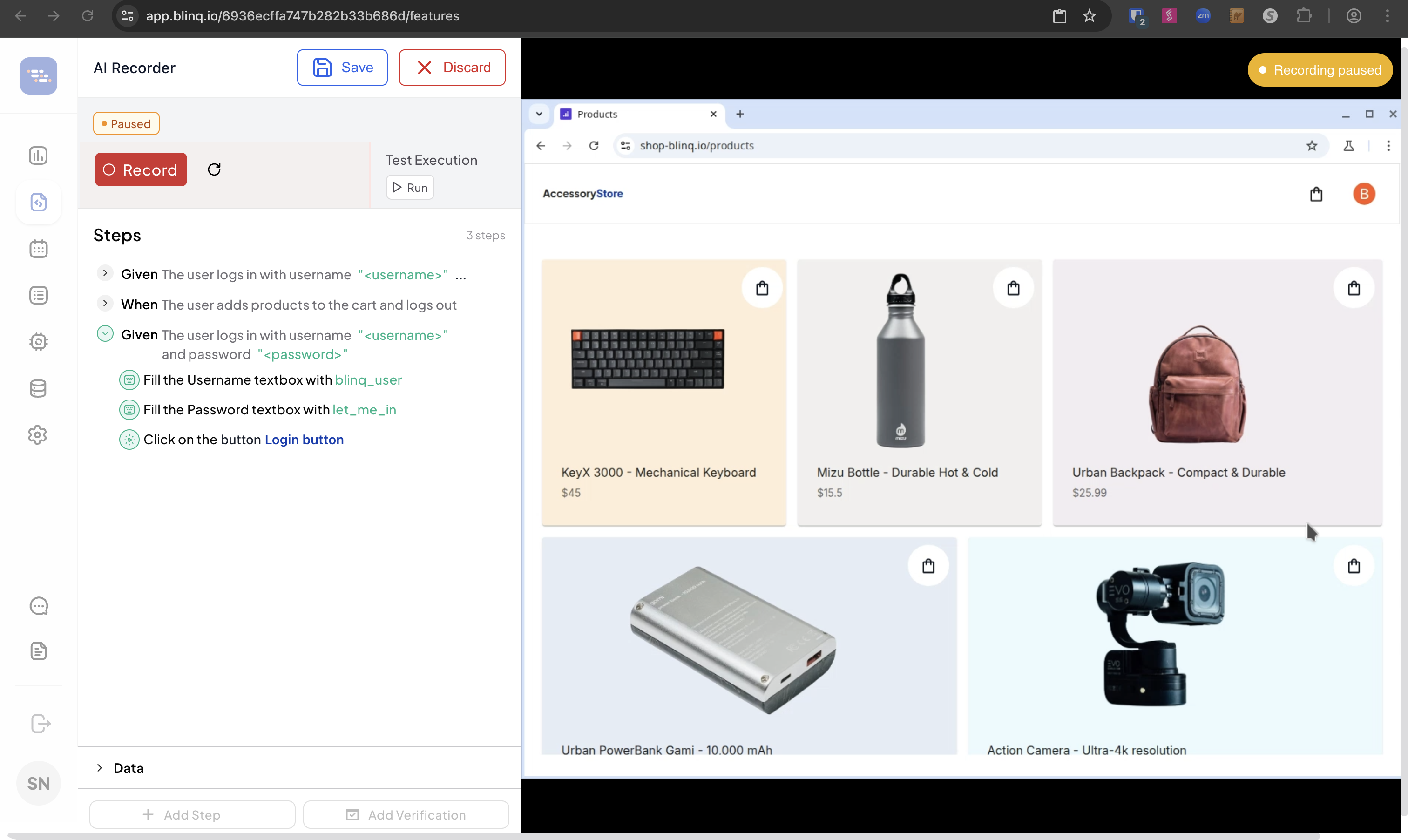Open the chat support bubble icon
Image resolution: width=1408 pixels, height=840 pixels.
[38, 606]
